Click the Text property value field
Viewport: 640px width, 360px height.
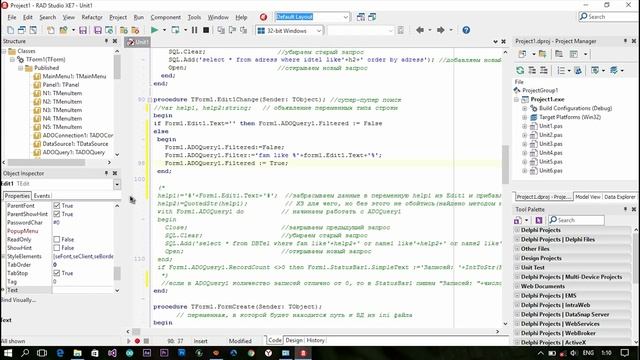coord(83,290)
